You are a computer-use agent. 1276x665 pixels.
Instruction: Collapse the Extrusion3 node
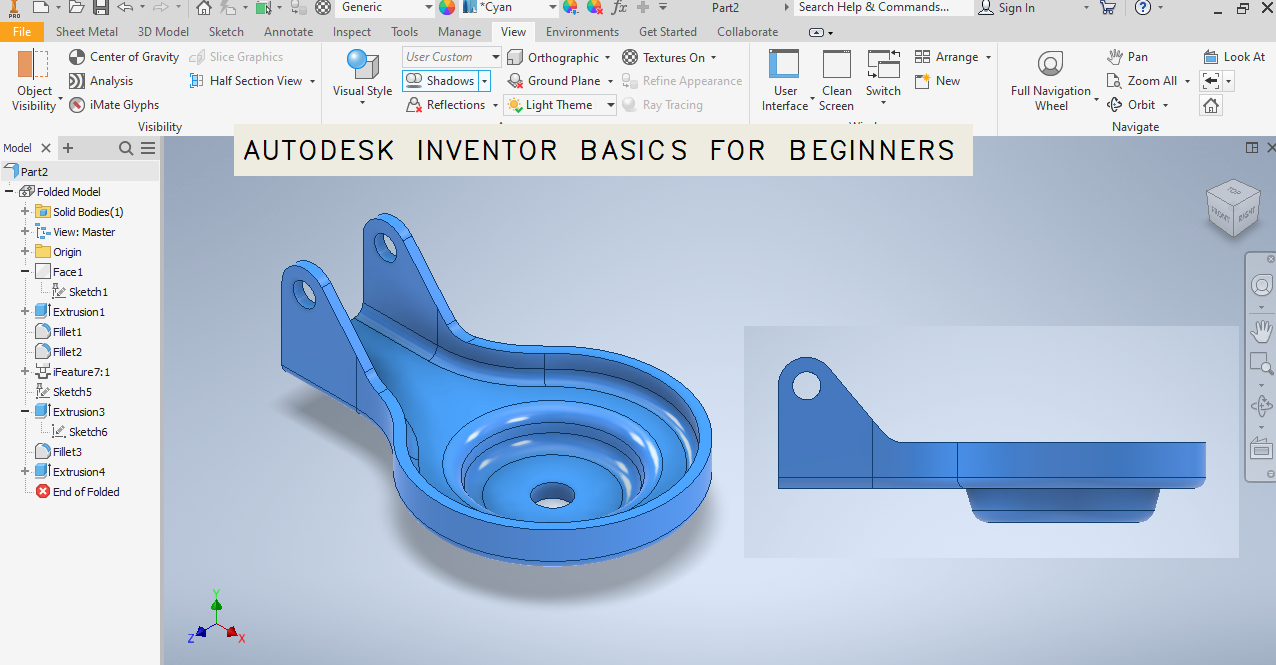pyautogui.click(x=25, y=412)
